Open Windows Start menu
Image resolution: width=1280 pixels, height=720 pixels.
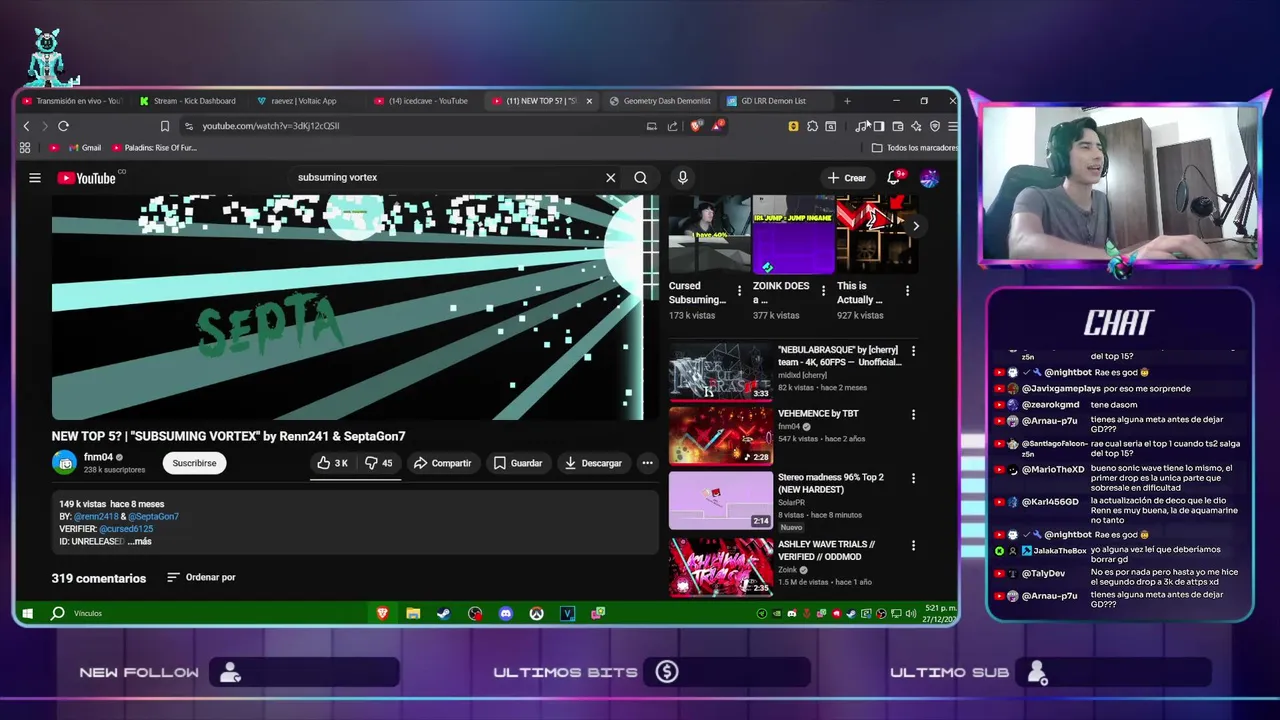(28, 613)
